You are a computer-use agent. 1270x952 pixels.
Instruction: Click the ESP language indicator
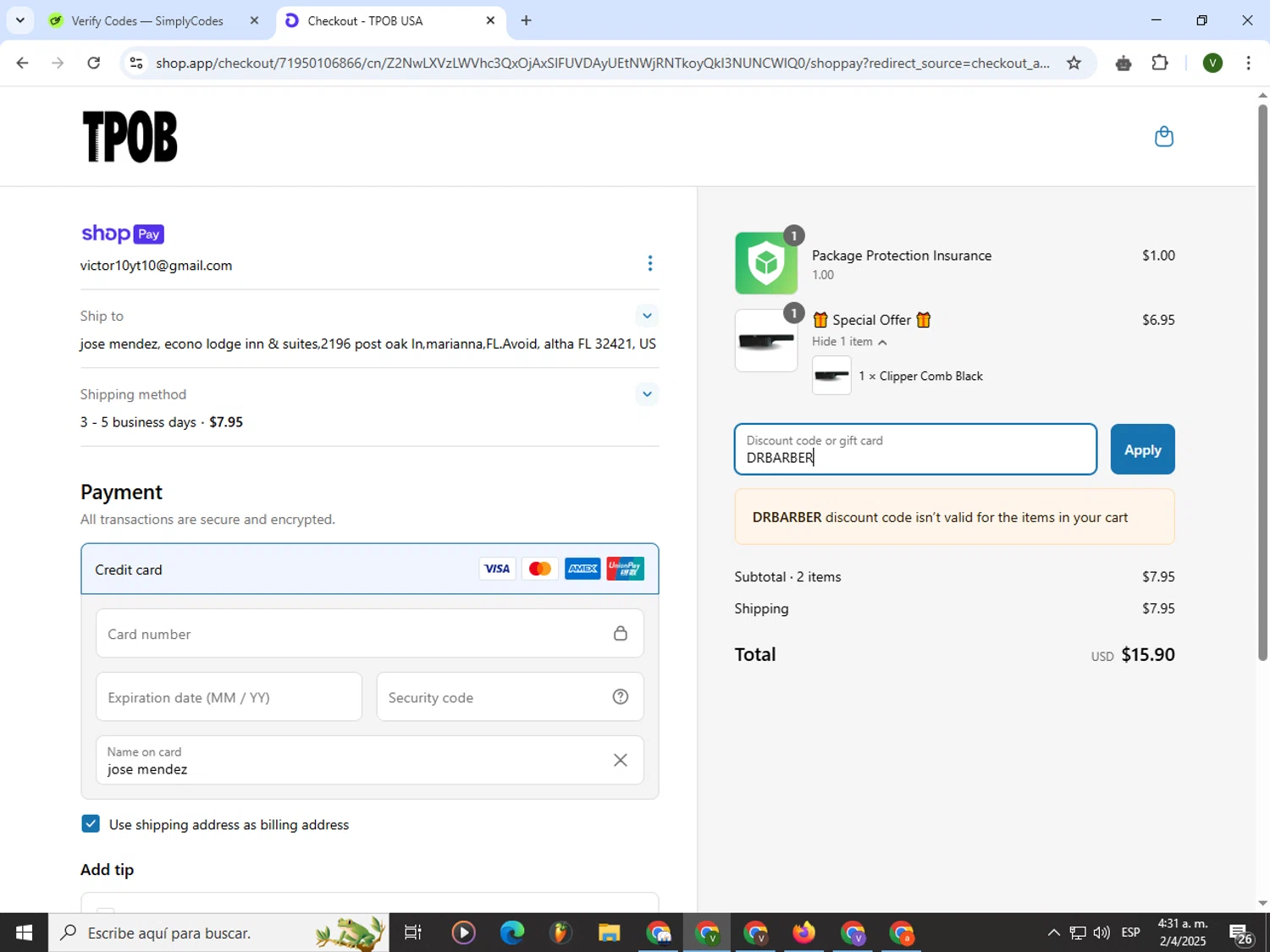click(1130, 933)
